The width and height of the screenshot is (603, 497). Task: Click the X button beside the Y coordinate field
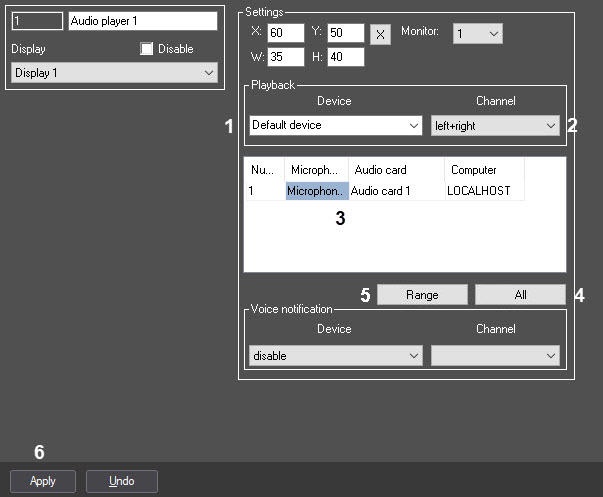pos(380,34)
